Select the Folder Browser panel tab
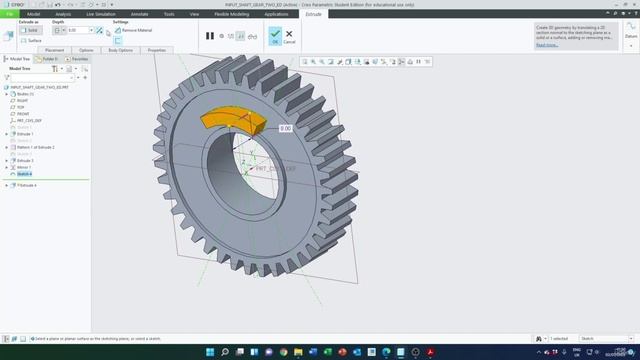The width and height of the screenshot is (640, 360). point(47,59)
